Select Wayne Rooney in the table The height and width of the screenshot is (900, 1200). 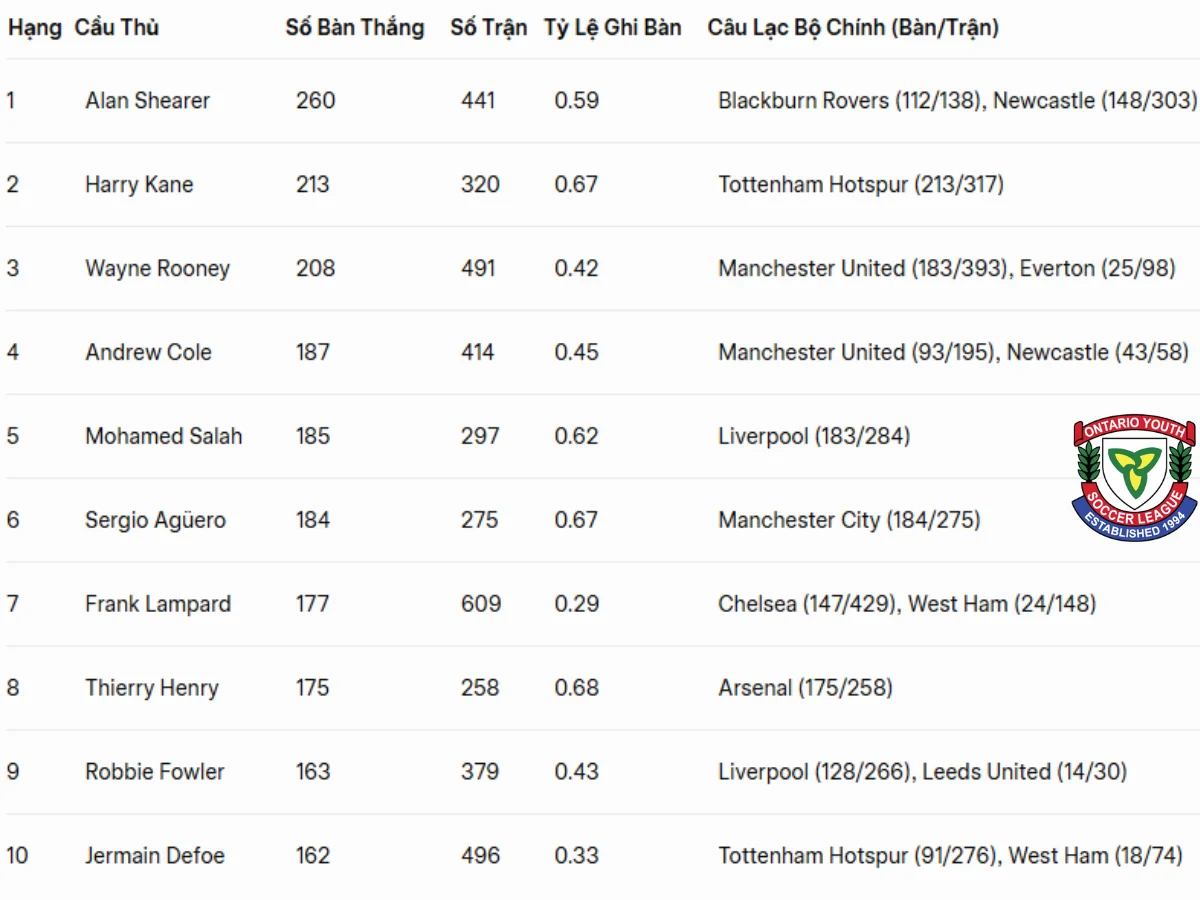pyautogui.click(x=158, y=268)
